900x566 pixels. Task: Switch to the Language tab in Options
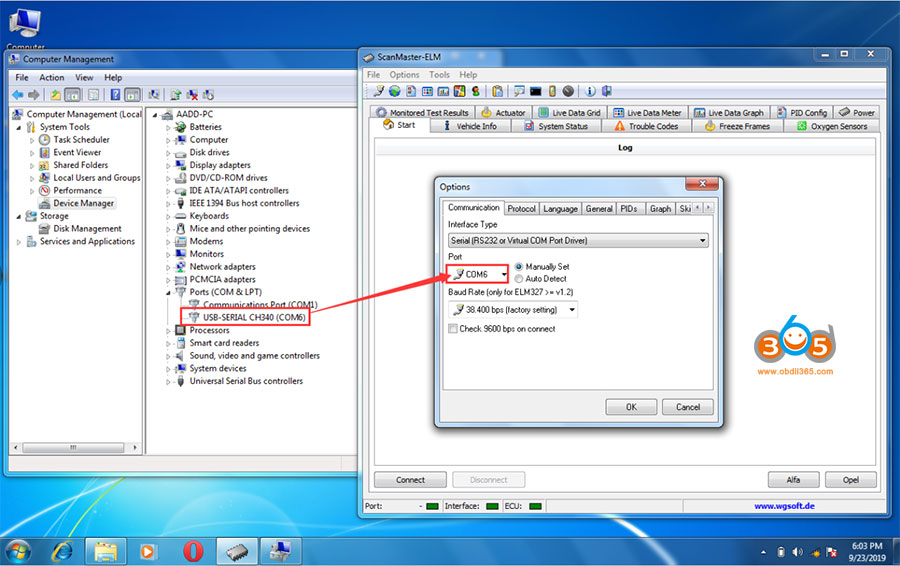[560, 209]
